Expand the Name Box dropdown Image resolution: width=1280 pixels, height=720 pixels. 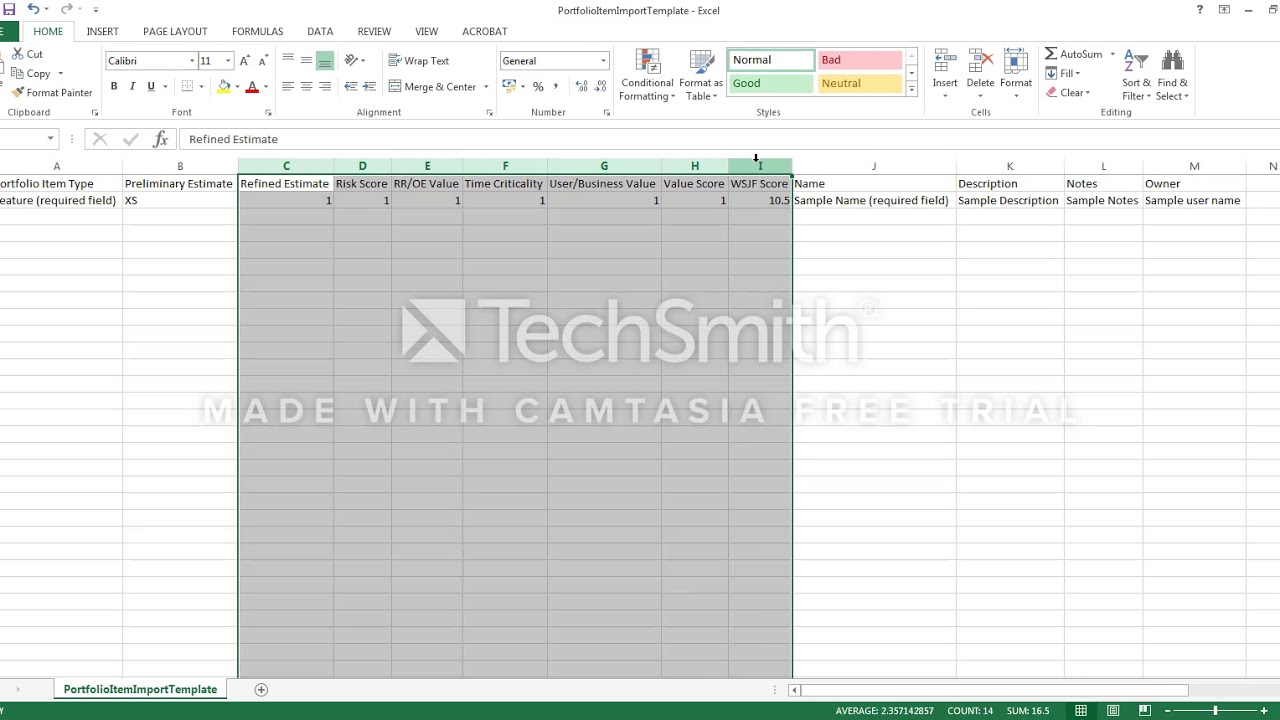click(x=50, y=139)
